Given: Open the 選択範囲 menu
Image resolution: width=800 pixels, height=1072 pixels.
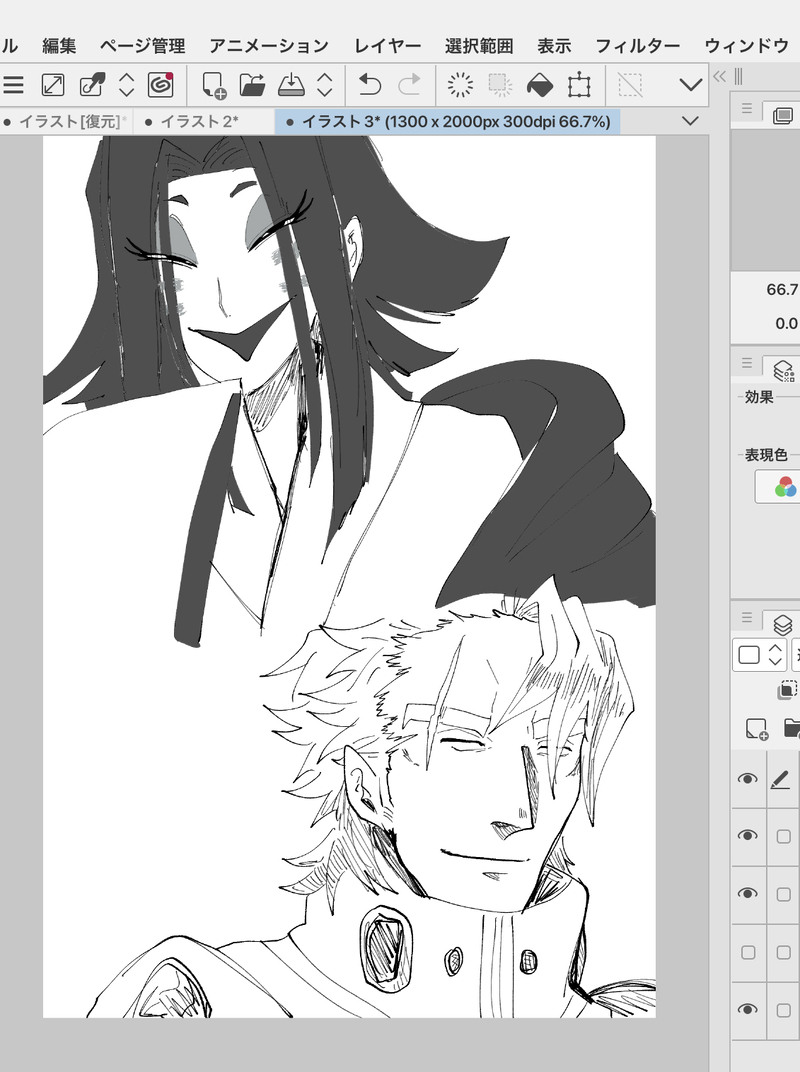Looking at the screenshot, I should pos(479,46).
